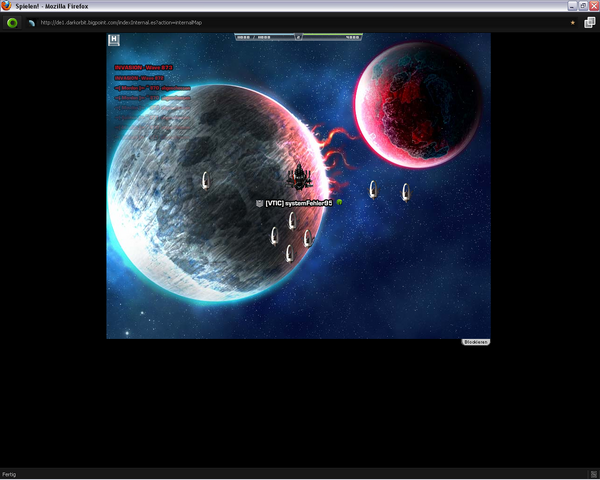The width and height of the screenshot is (600, 480).
Task: Click the H help icon in game
Action: pyautogui.click(x=114, y=40)
